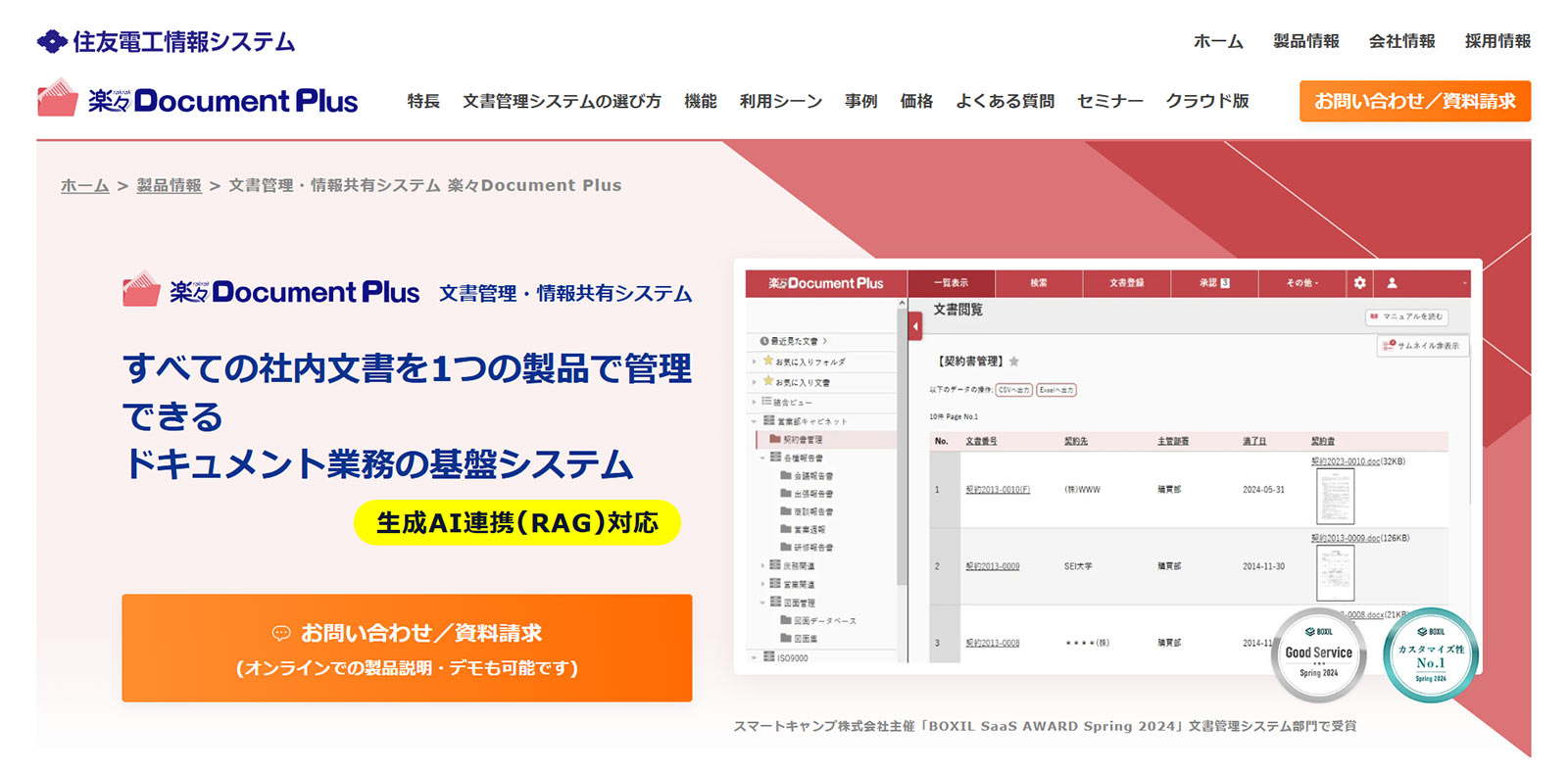Go to 事例 in product navigation
The height and width of the screenshot is (773, 1568).
click(x=861, y=101)
